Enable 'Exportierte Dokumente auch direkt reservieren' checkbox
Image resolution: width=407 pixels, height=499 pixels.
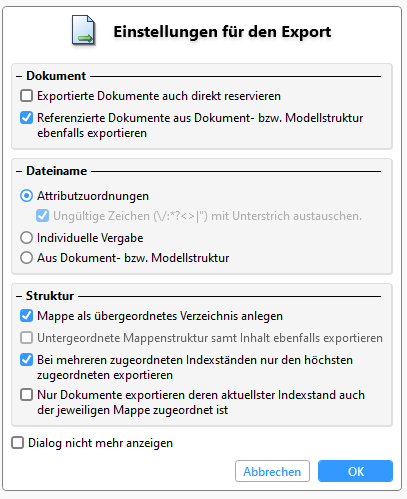click(27, 96)
